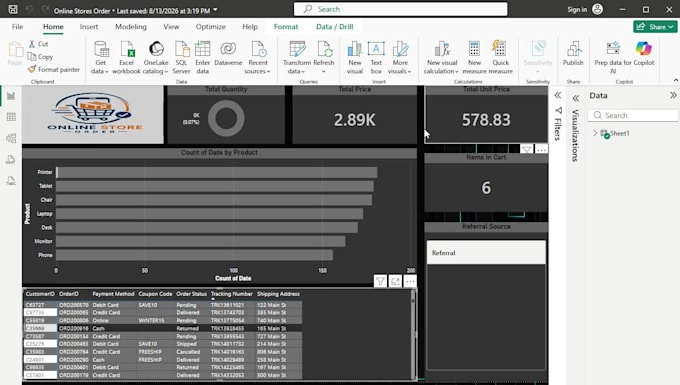Click Copy in the Clipboard group
The width and height of the screenshot is (680, 385).
[x=40, y=56]
